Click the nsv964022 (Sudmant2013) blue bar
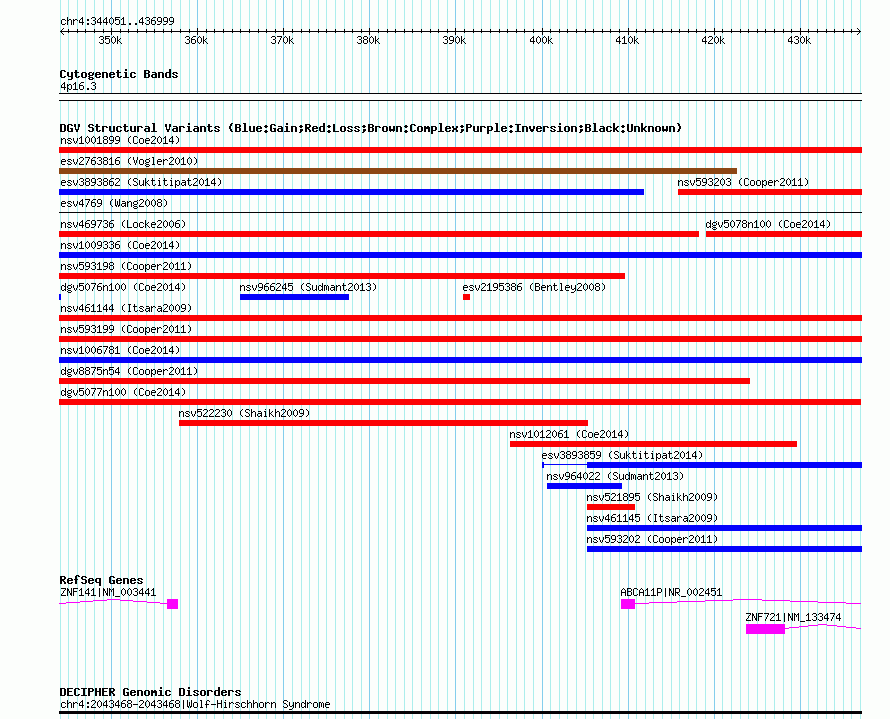This screenshot has width=890, height=719. pos(585,486)
